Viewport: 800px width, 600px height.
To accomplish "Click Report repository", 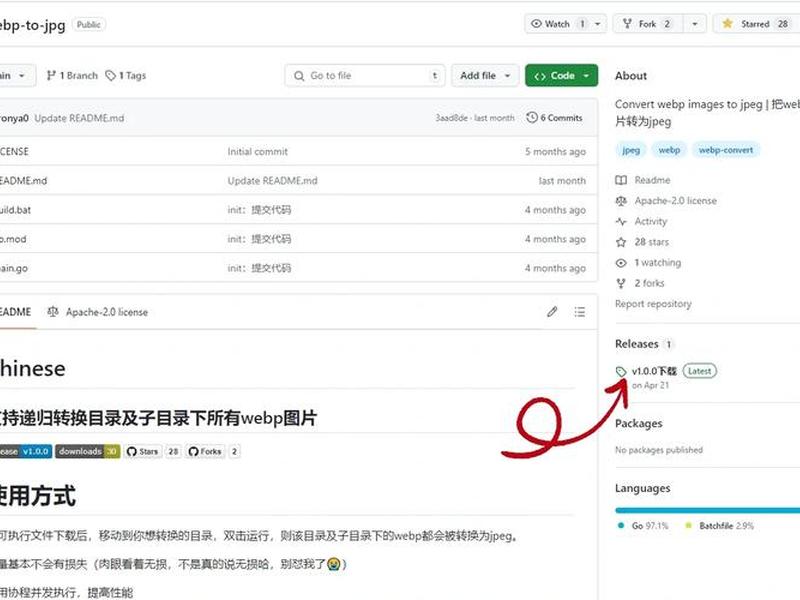I will pyautogui.click(x=654, y=304).
